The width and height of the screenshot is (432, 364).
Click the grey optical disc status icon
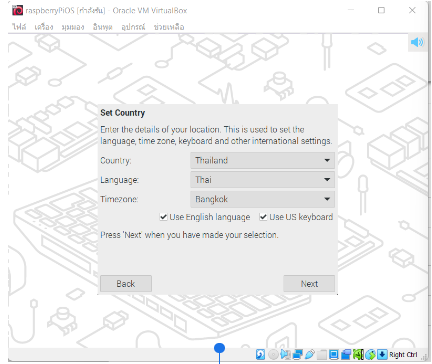[273, 354]
